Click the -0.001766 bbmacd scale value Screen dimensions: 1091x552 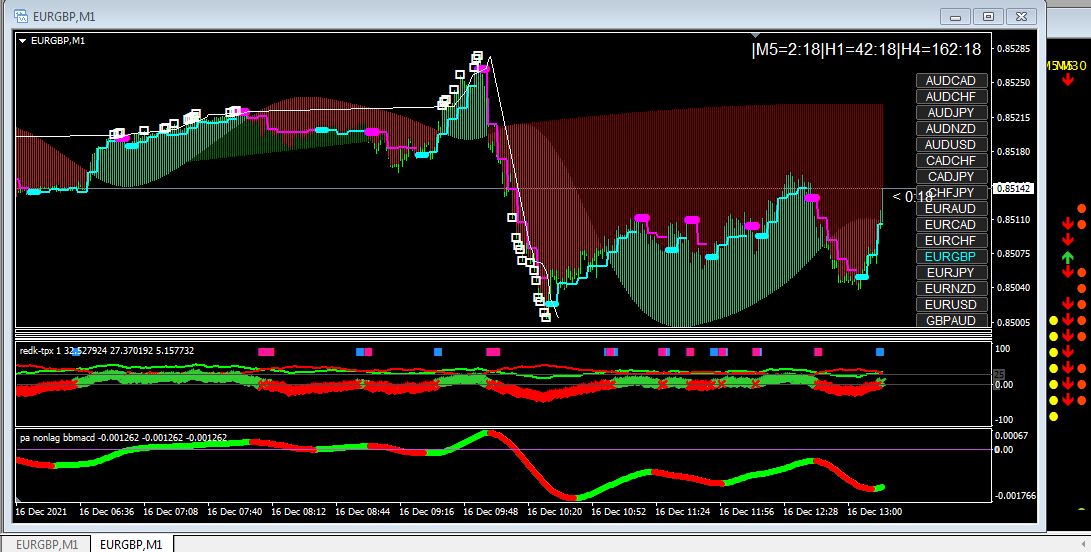click(x=1015, y=496)
